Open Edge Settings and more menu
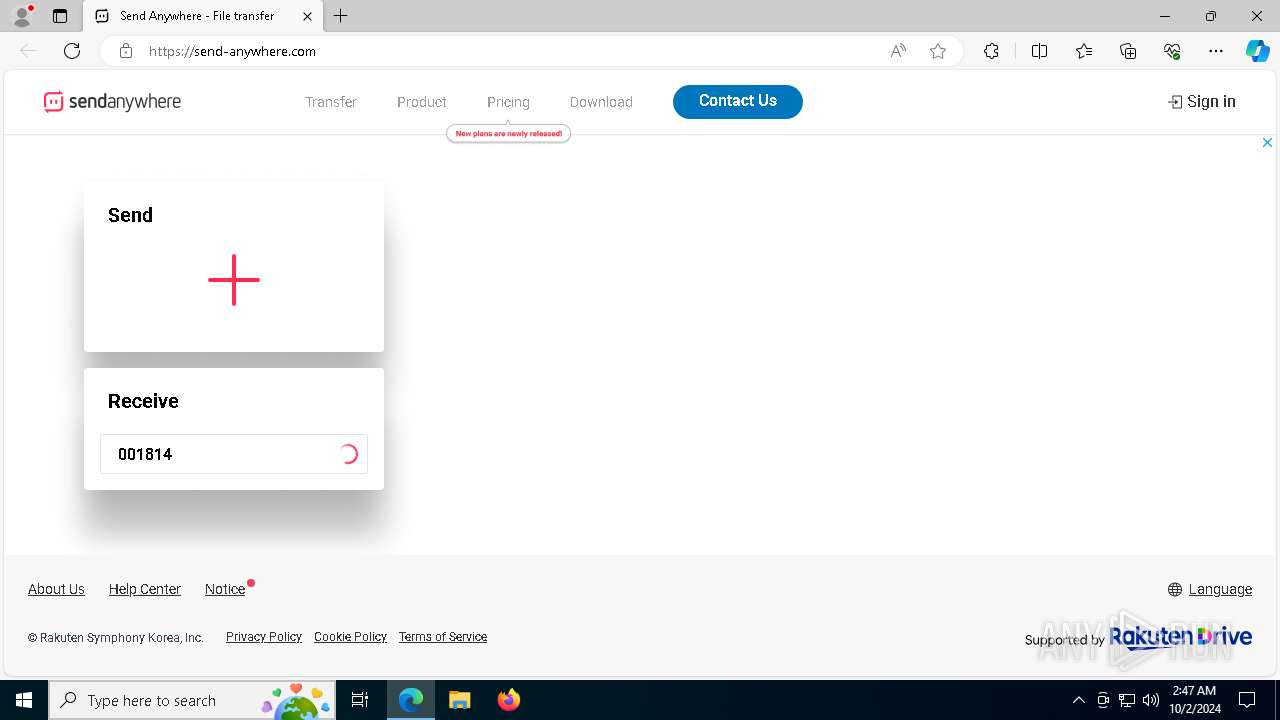 pyautogui.click(x=1216, y=51)
